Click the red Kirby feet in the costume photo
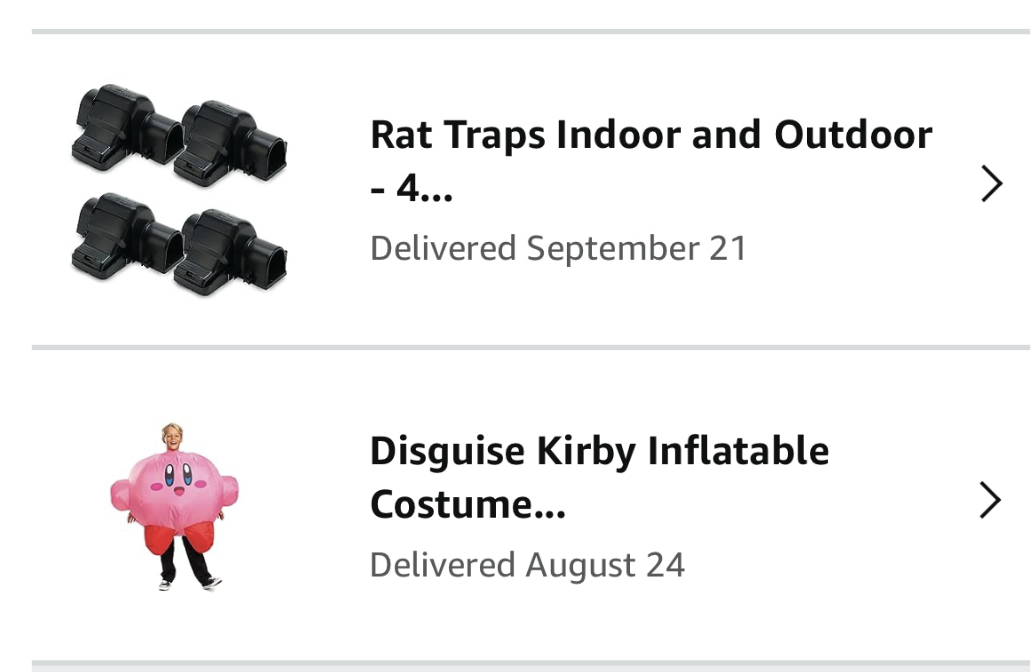 (x=176, y=541)
